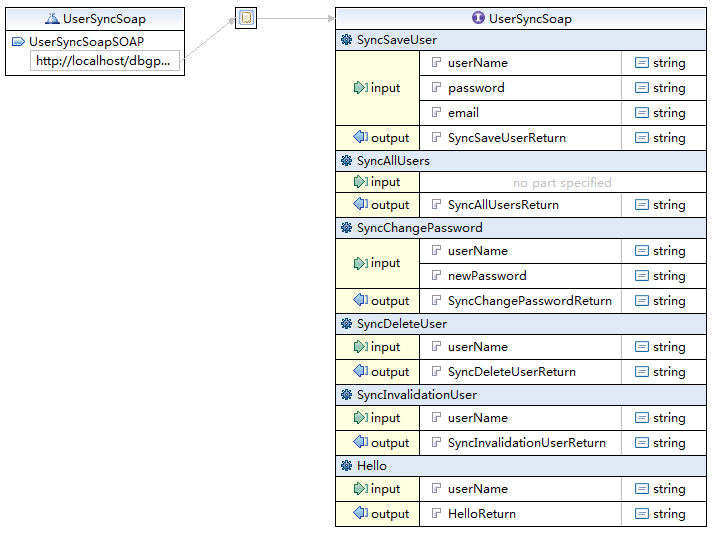Select the SyncChangePasswordReturn output part

tap(529, 301)
